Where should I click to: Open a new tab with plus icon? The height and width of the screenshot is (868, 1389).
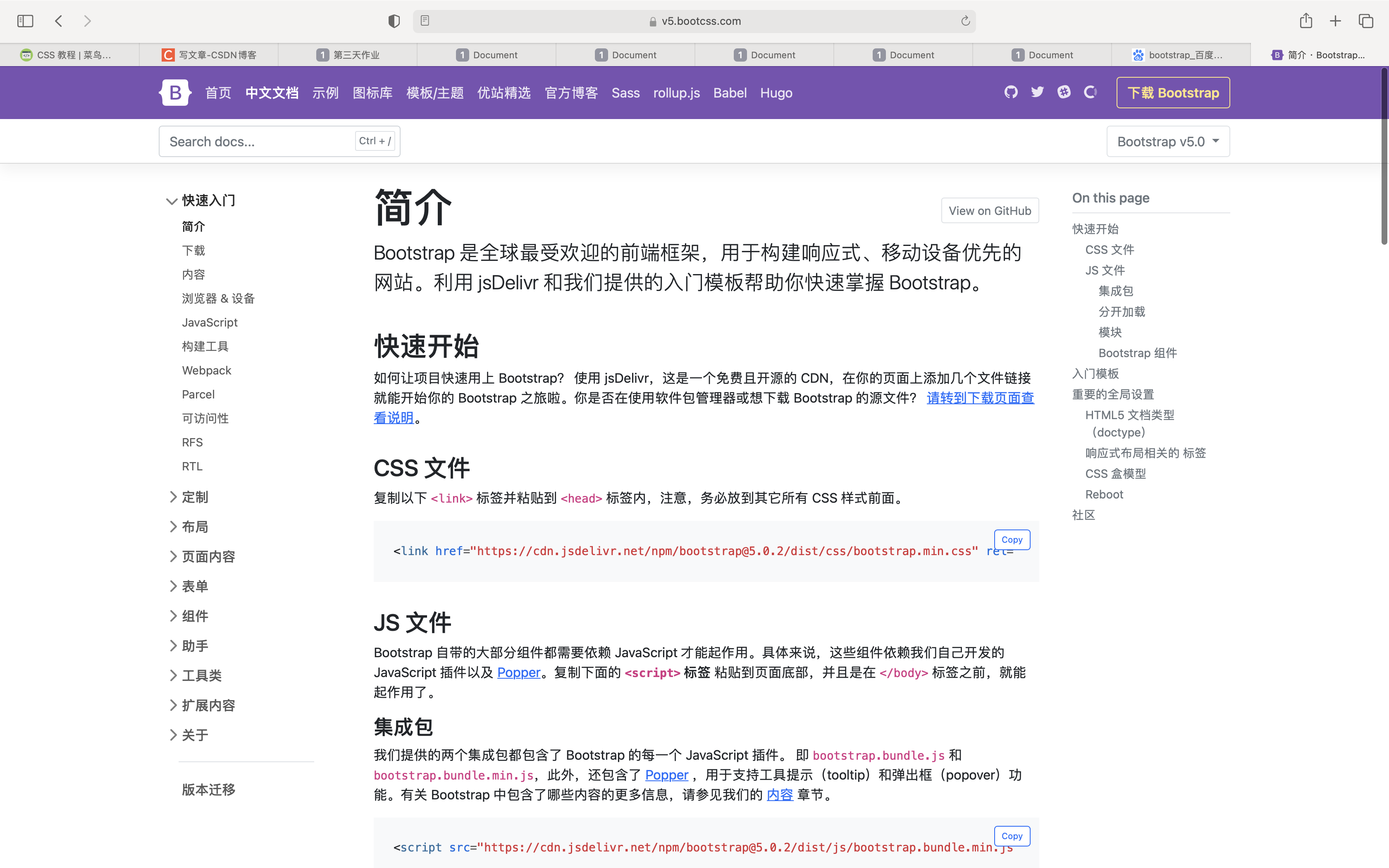(1336, 21)
